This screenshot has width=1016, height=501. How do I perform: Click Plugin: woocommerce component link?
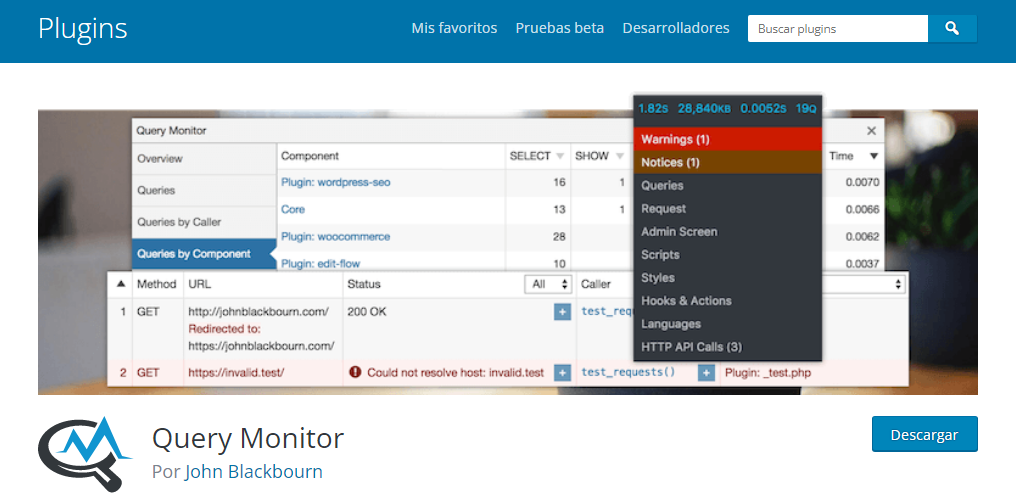336,237
